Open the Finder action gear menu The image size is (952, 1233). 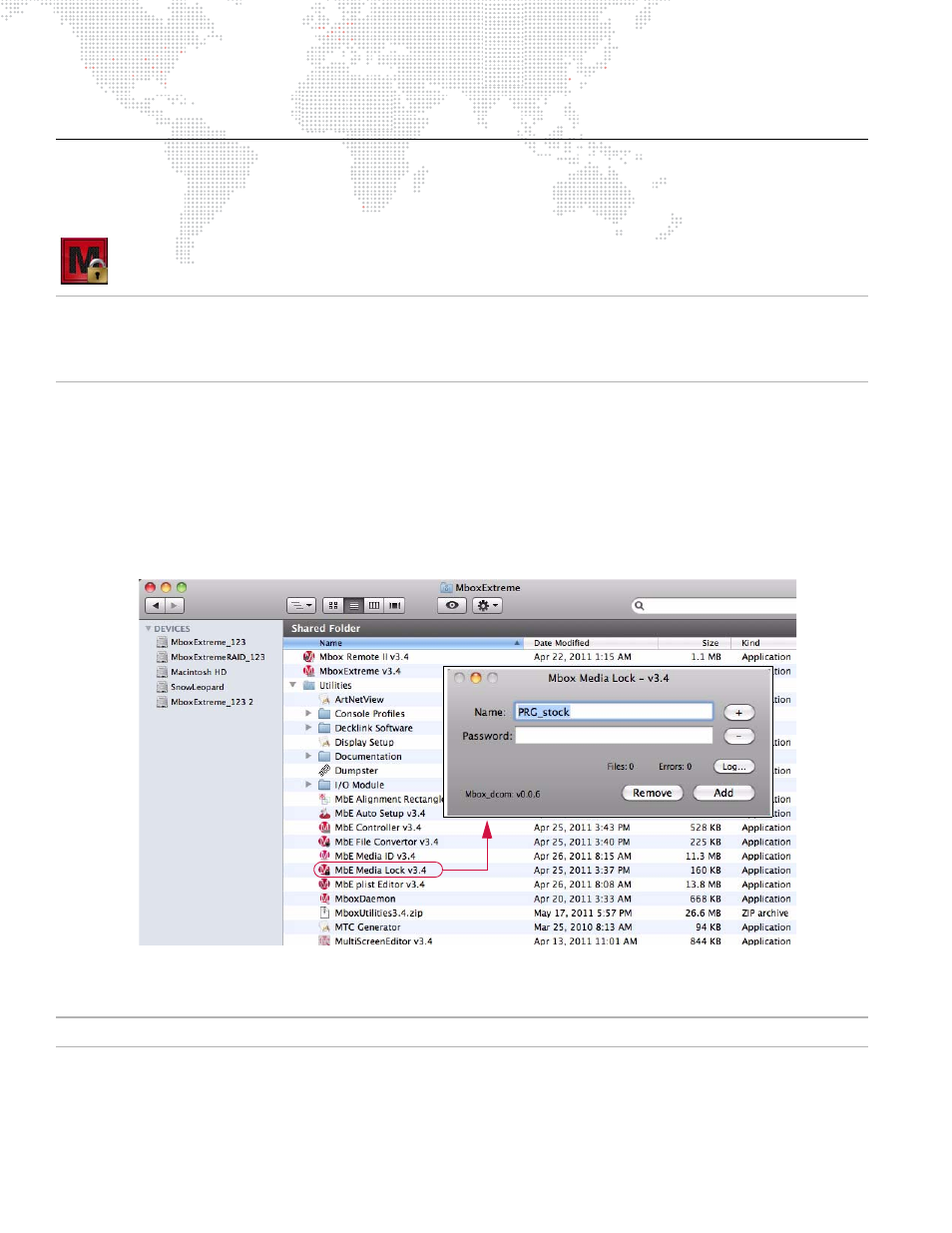pos(487,605)
